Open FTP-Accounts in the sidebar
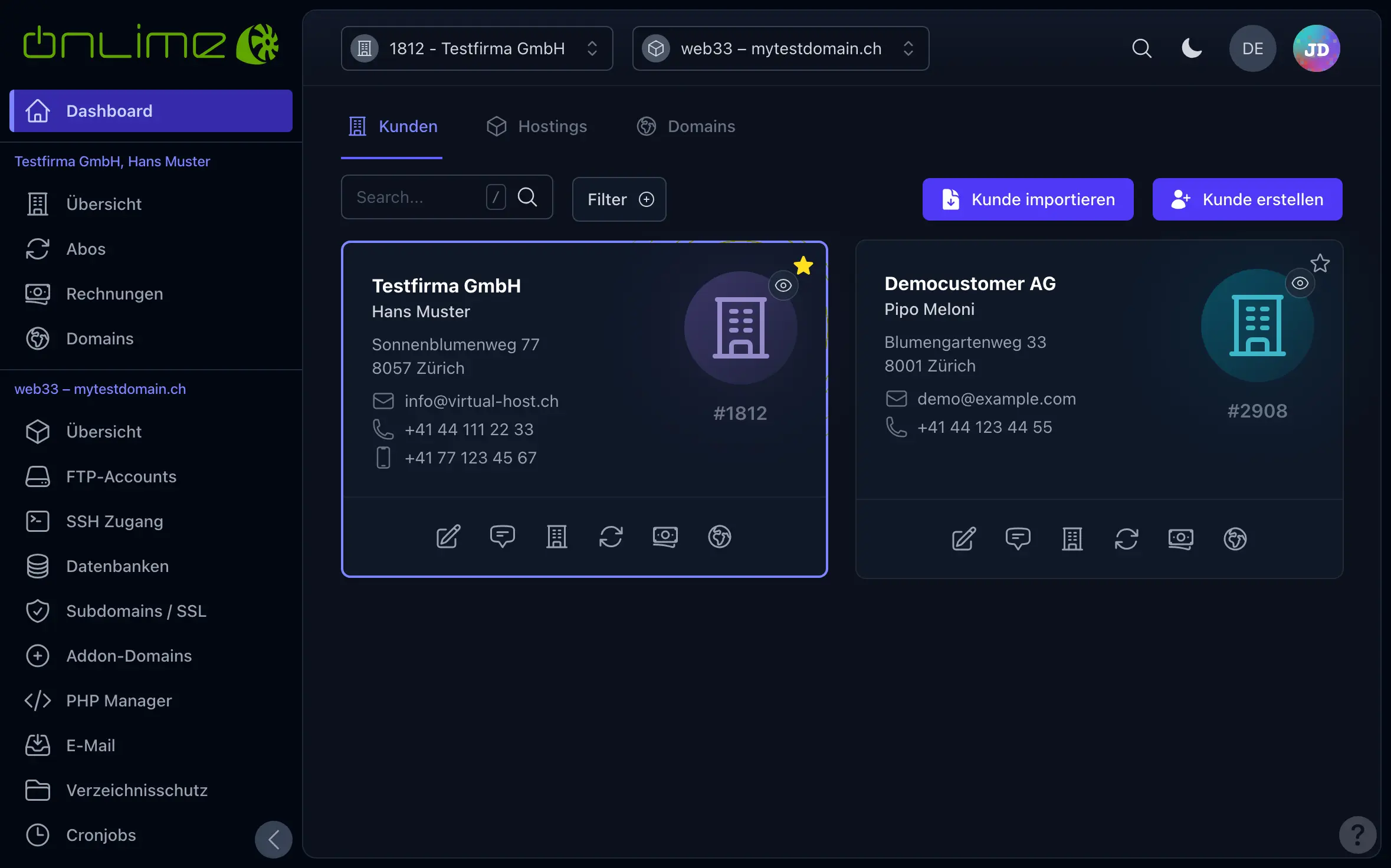Screen dimensions: 1391x868 [x=151, y=476]
